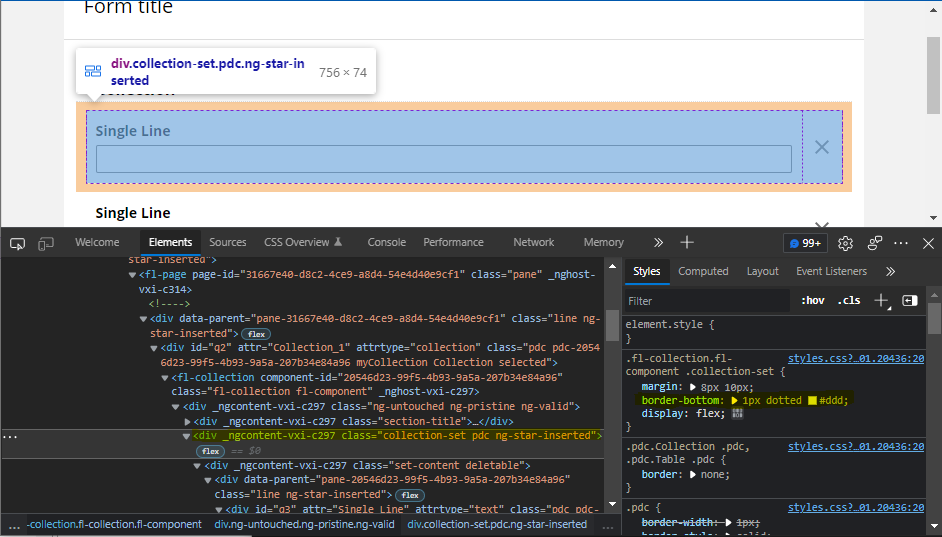Click Elements tree scroll down arrow
This screenshot has height=537, width=942.
612,504
